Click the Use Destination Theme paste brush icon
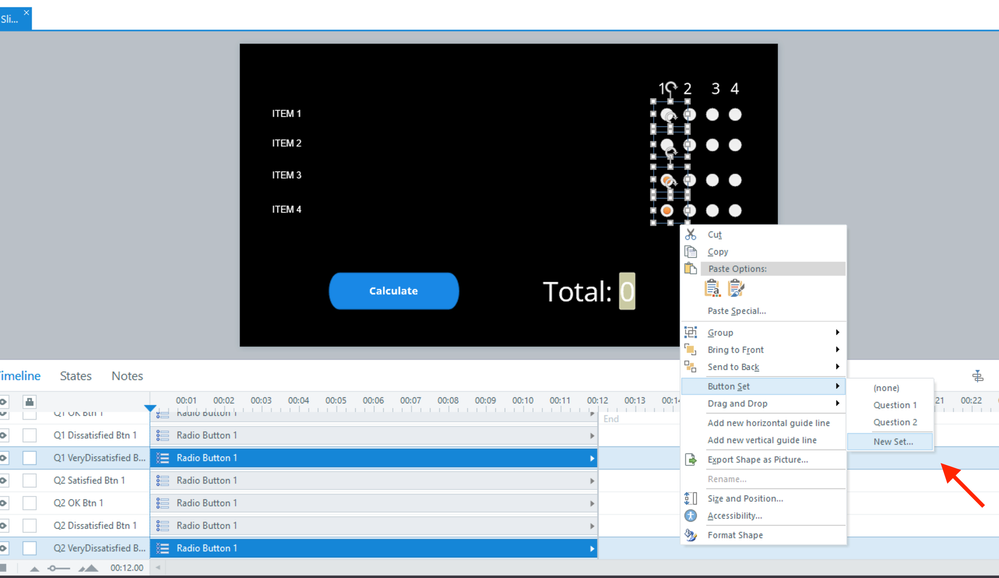This screenshot has width=999, height=578. click(x=736, y=289)
